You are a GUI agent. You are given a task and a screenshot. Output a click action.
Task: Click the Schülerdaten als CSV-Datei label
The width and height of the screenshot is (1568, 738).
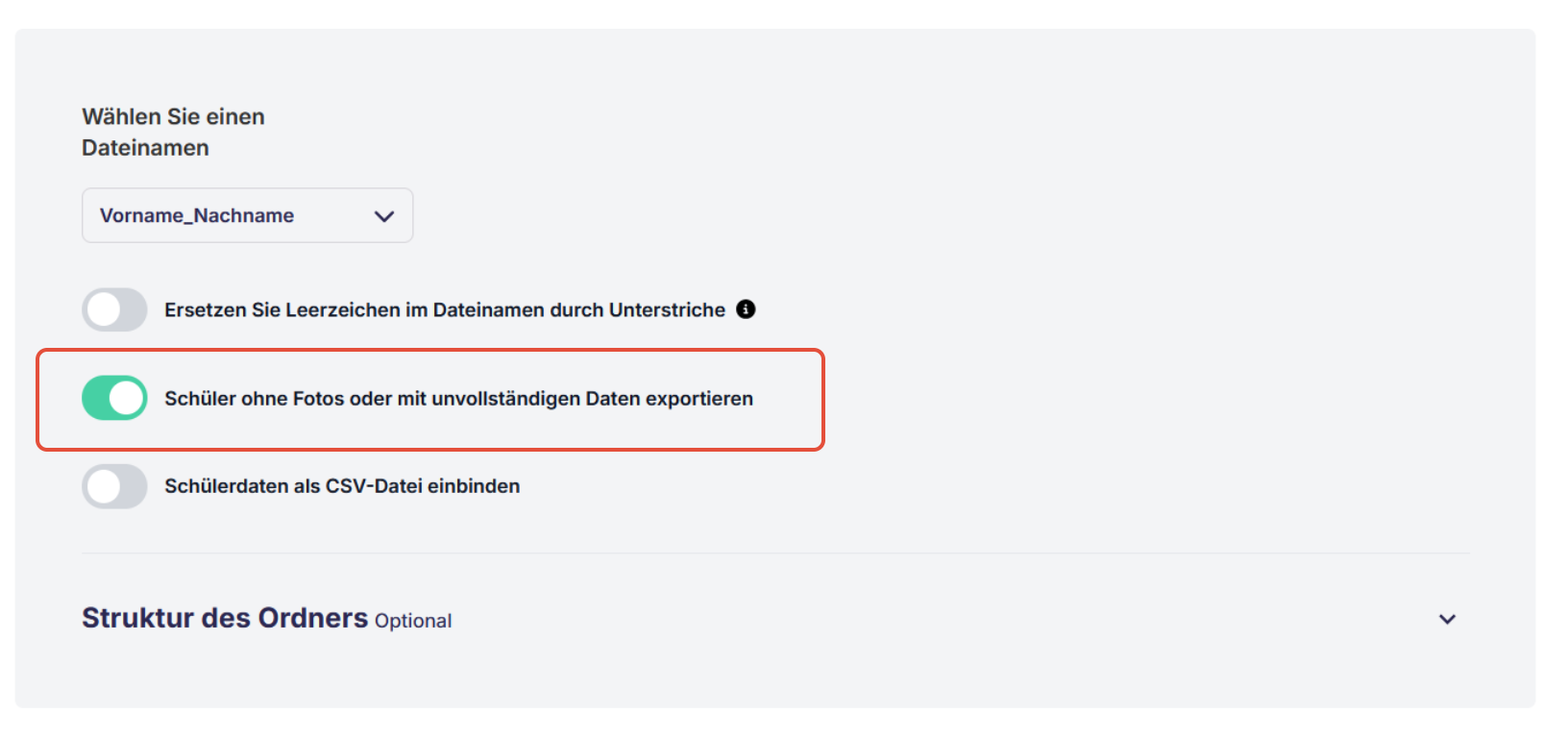tap(343, 486)
